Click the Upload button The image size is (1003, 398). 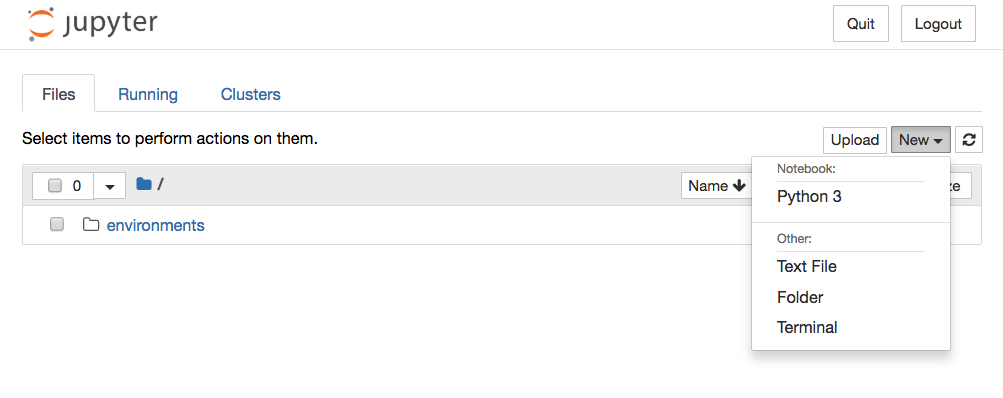click(855, 140)
